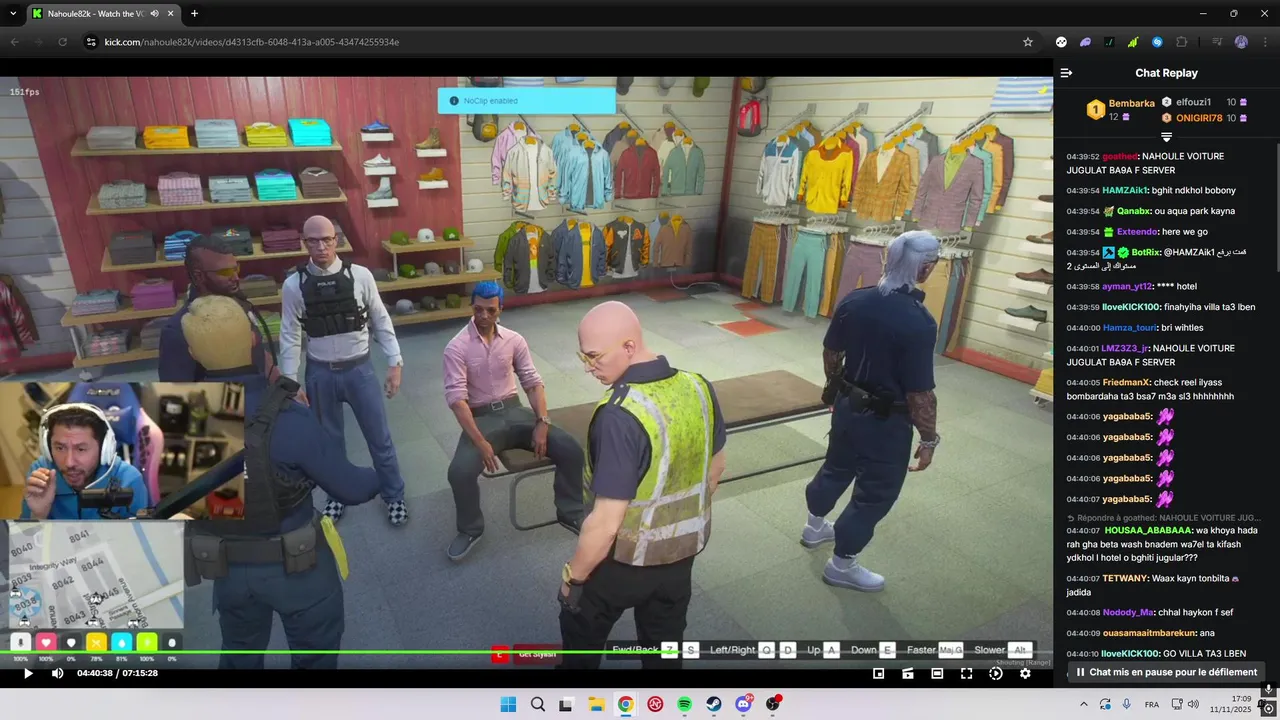Image resolution: width=1280 pixels, height=720 pixels.
Task: Bookmark this page with star icon
Action: pos(1027,42)
